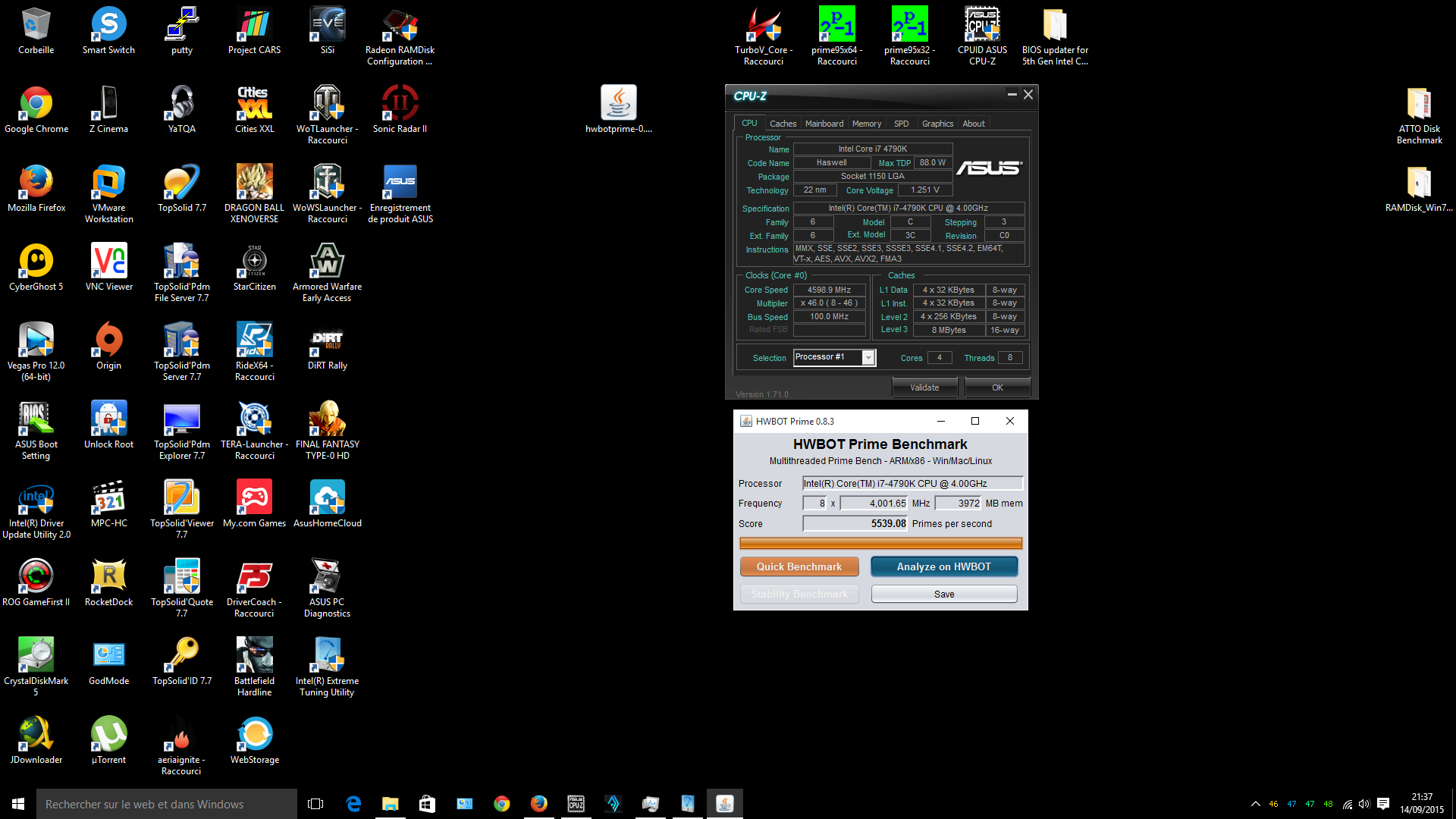Open the Windows Start menu

(x=18, y=804)
